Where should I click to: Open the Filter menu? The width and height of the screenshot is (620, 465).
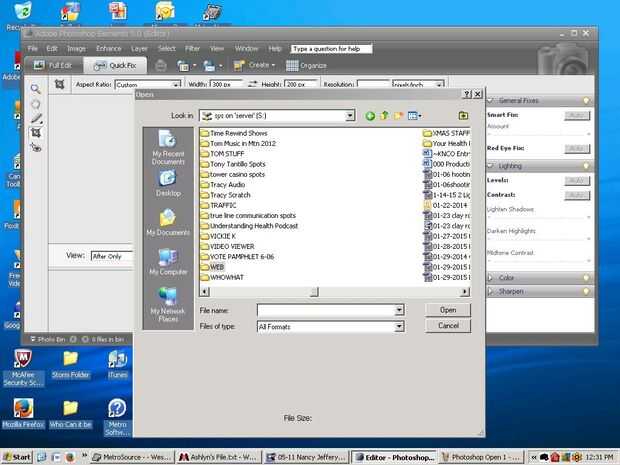click(192, 49)
